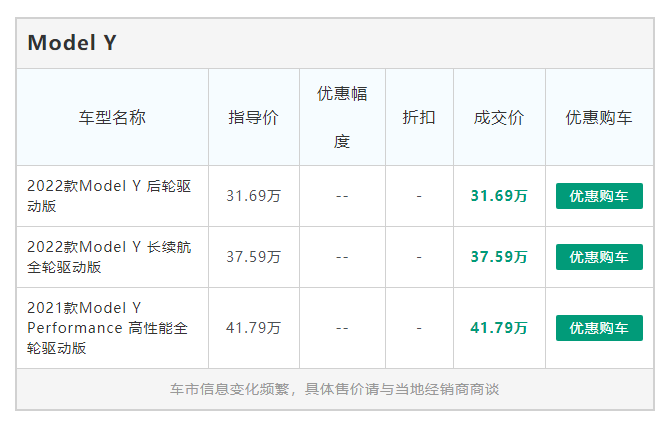The height and width of the screenshot is (424, 666).
Task: Click the 车型名称 column header
Action: 112,117
